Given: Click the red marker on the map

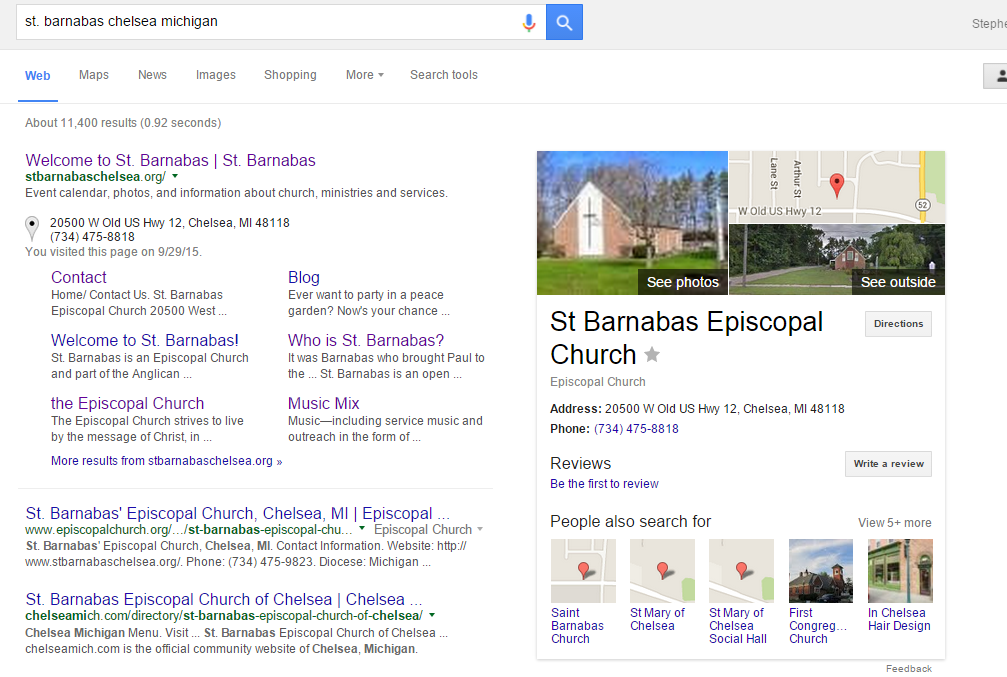Looking at the screenshot, I should pyautogui.click(x=836, y=185).
